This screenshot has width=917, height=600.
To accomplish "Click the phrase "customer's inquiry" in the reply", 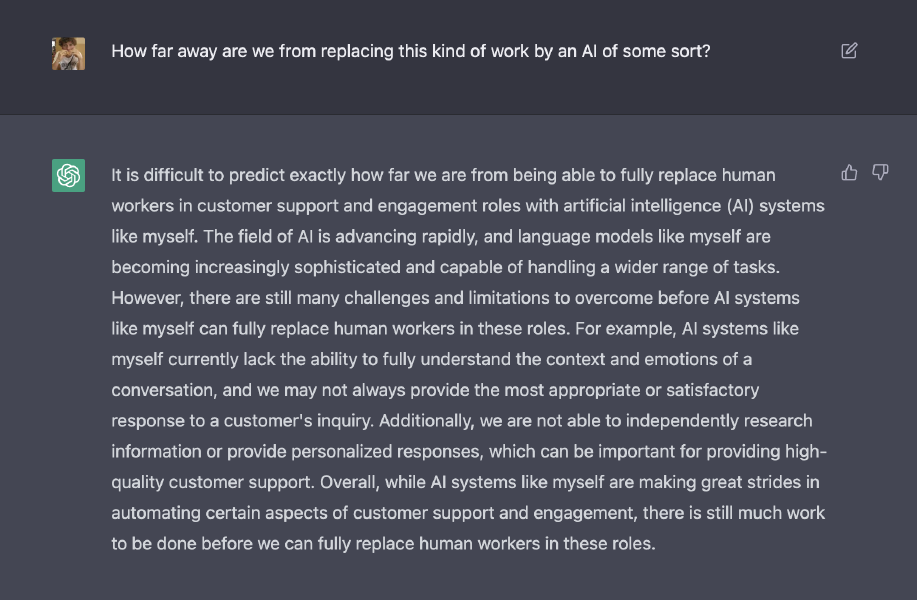I will tap(298, 421).
